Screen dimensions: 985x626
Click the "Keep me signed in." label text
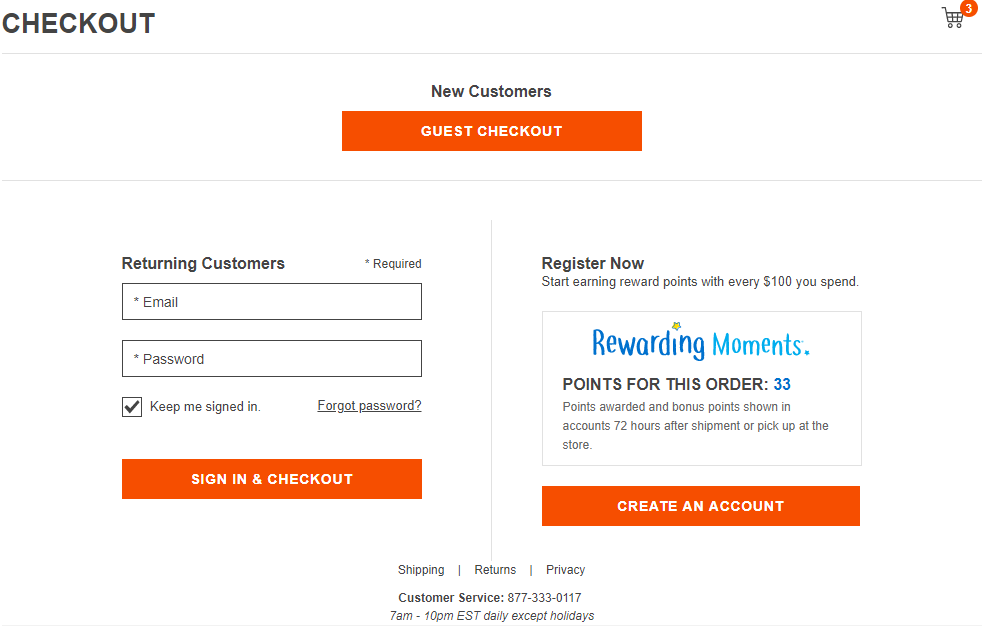pos(205,407)
